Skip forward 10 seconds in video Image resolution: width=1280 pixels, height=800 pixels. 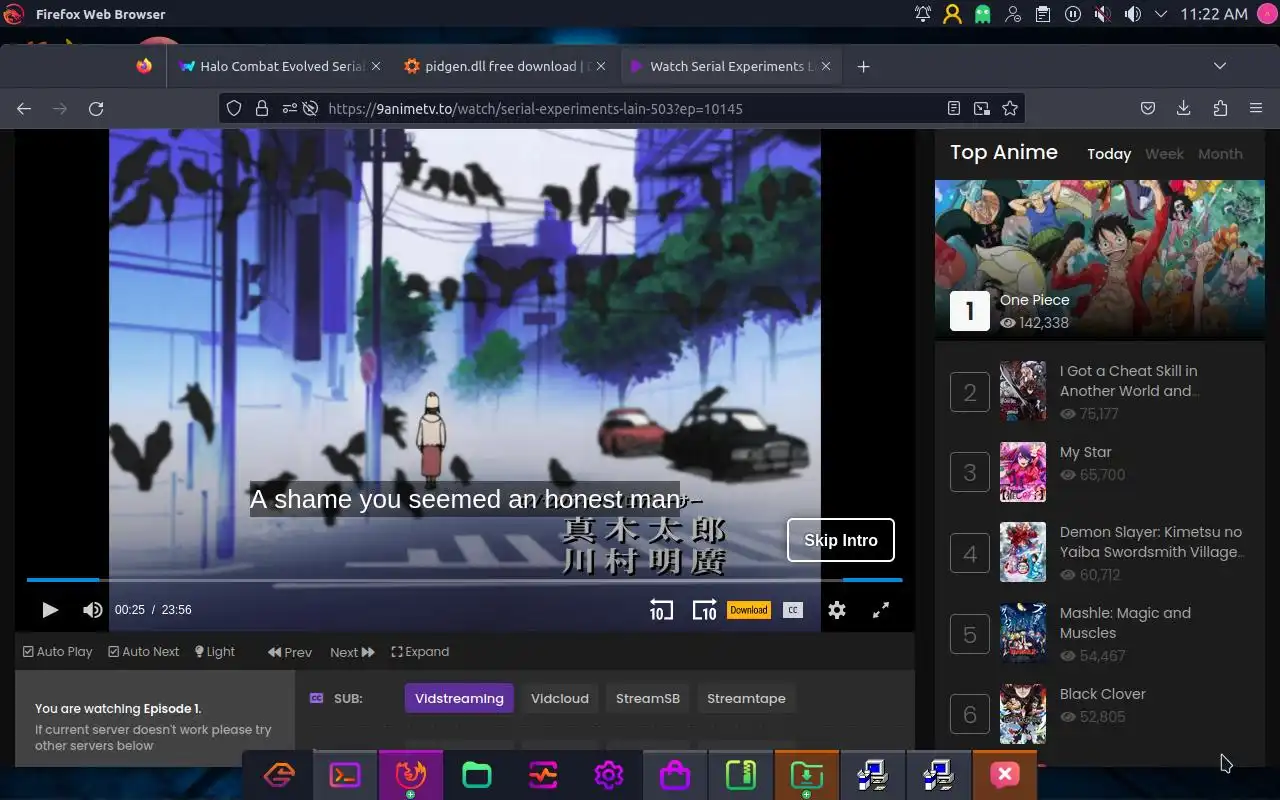(x=704, y=609)
